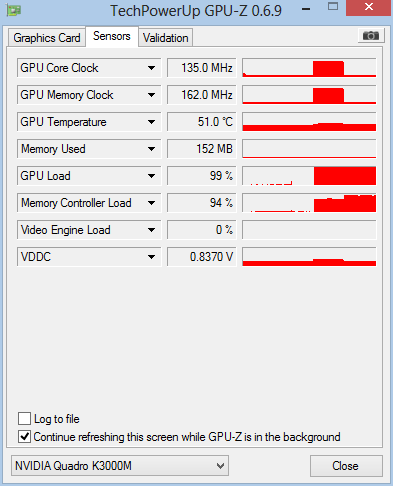Open the VDDC sensor dropdown arrow
Screen dimensions: 393x486
(x=151, y=257)
